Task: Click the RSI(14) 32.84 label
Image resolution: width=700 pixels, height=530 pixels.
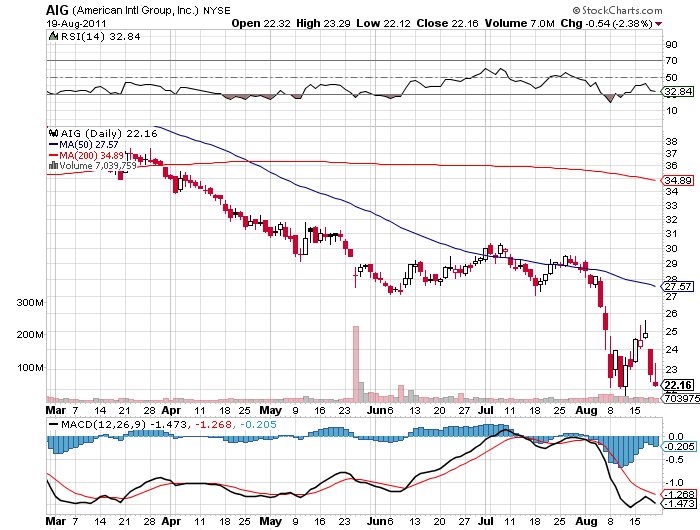Action: point(100,37)
